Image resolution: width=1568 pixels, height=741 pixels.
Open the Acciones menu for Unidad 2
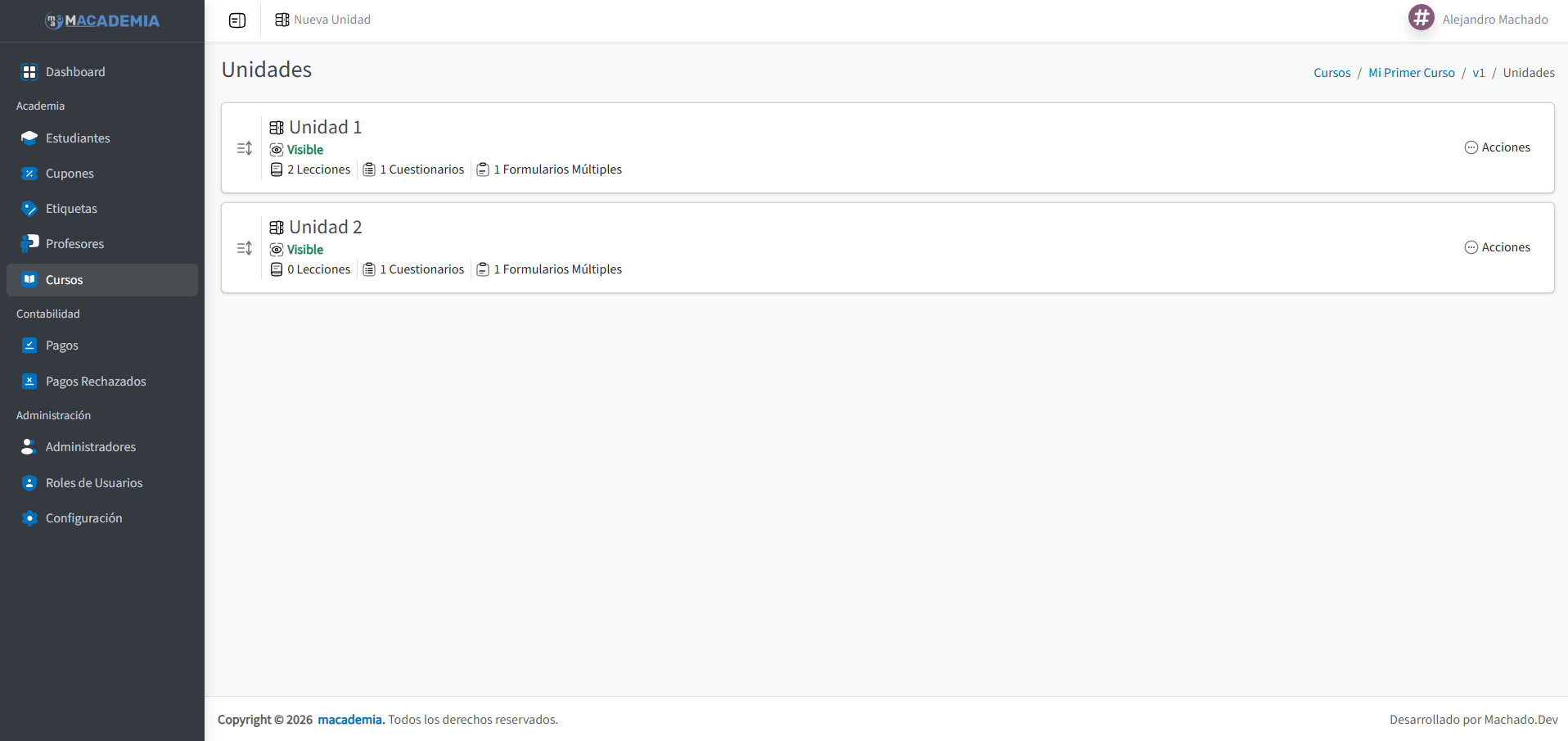pyautogui.click(x=1498, y=247)
